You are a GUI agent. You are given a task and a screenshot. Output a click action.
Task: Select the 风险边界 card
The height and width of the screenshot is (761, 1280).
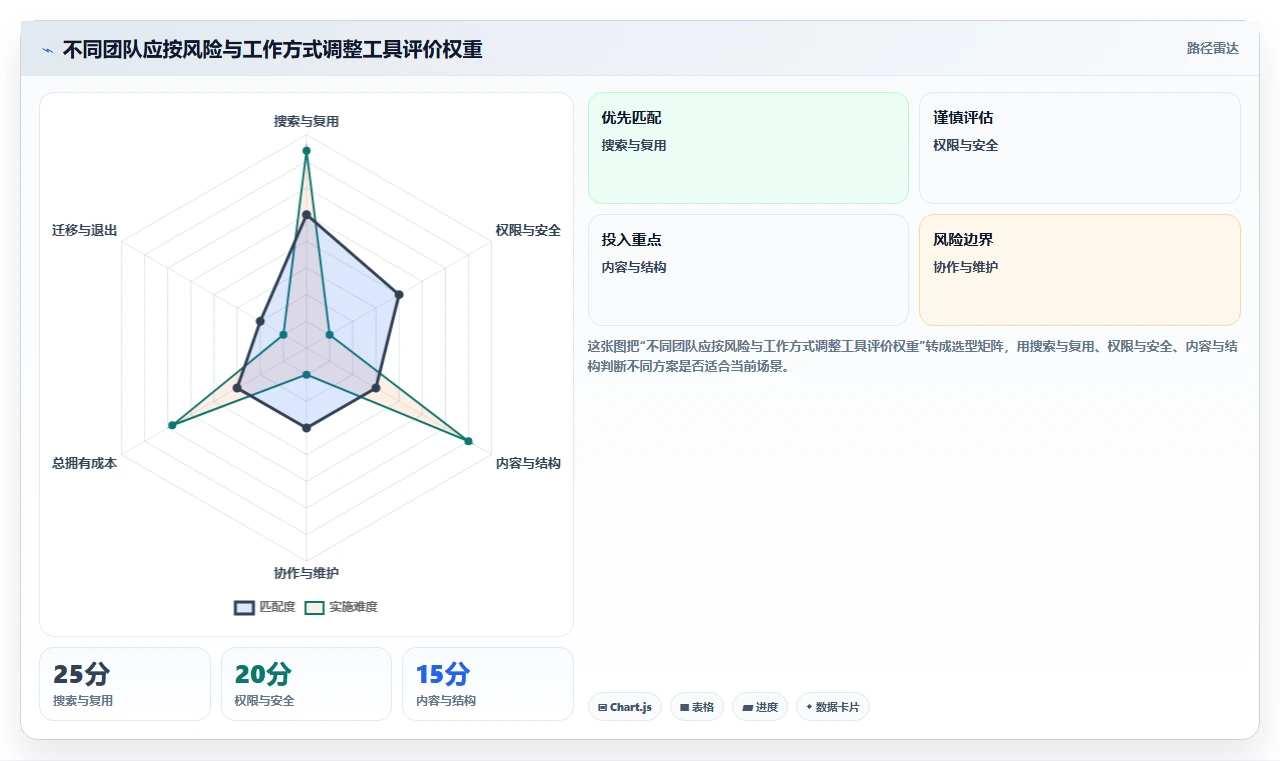coord(1080,270)
